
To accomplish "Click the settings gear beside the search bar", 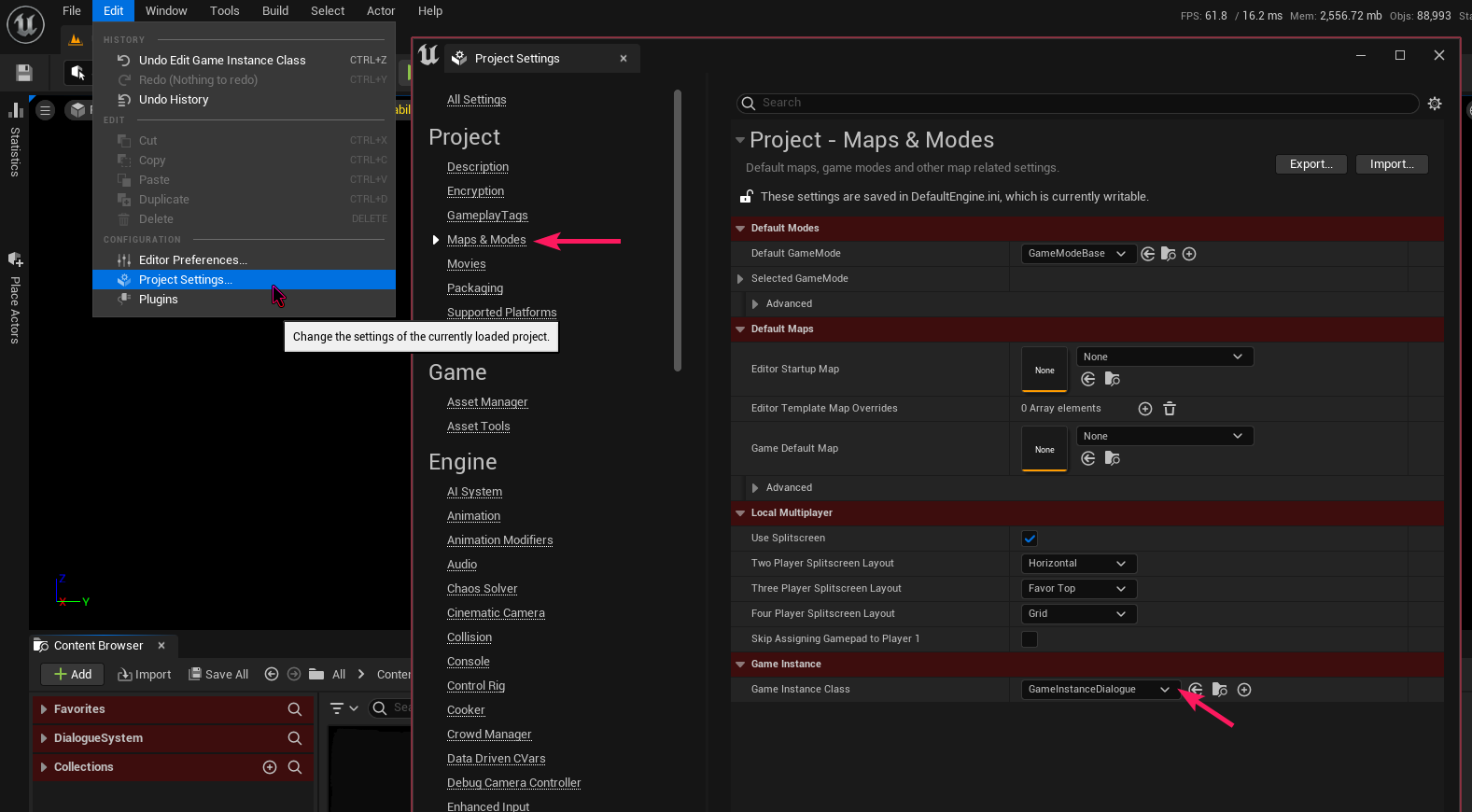I will [1435, 104].
